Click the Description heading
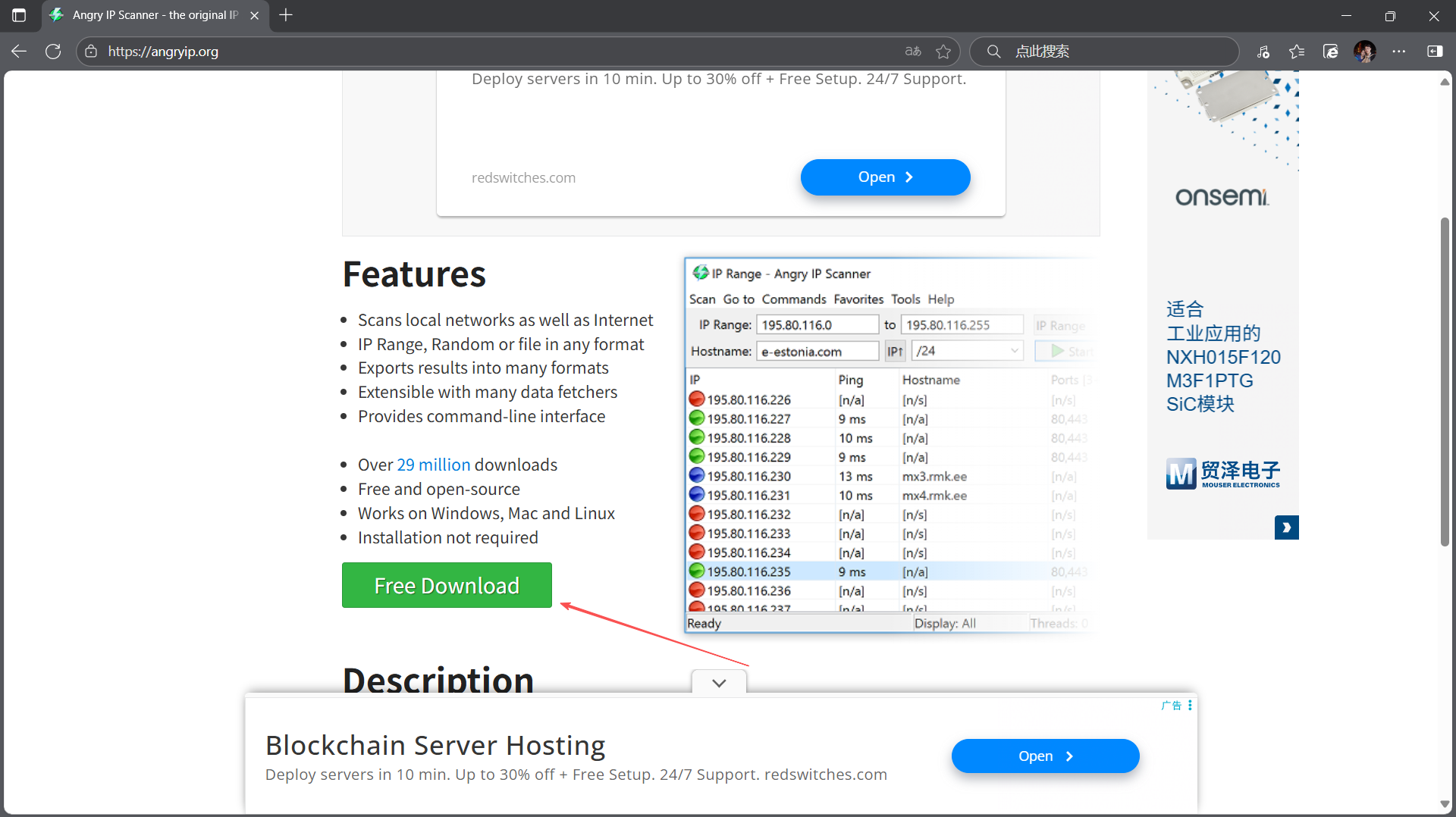 tap(438, 678)
